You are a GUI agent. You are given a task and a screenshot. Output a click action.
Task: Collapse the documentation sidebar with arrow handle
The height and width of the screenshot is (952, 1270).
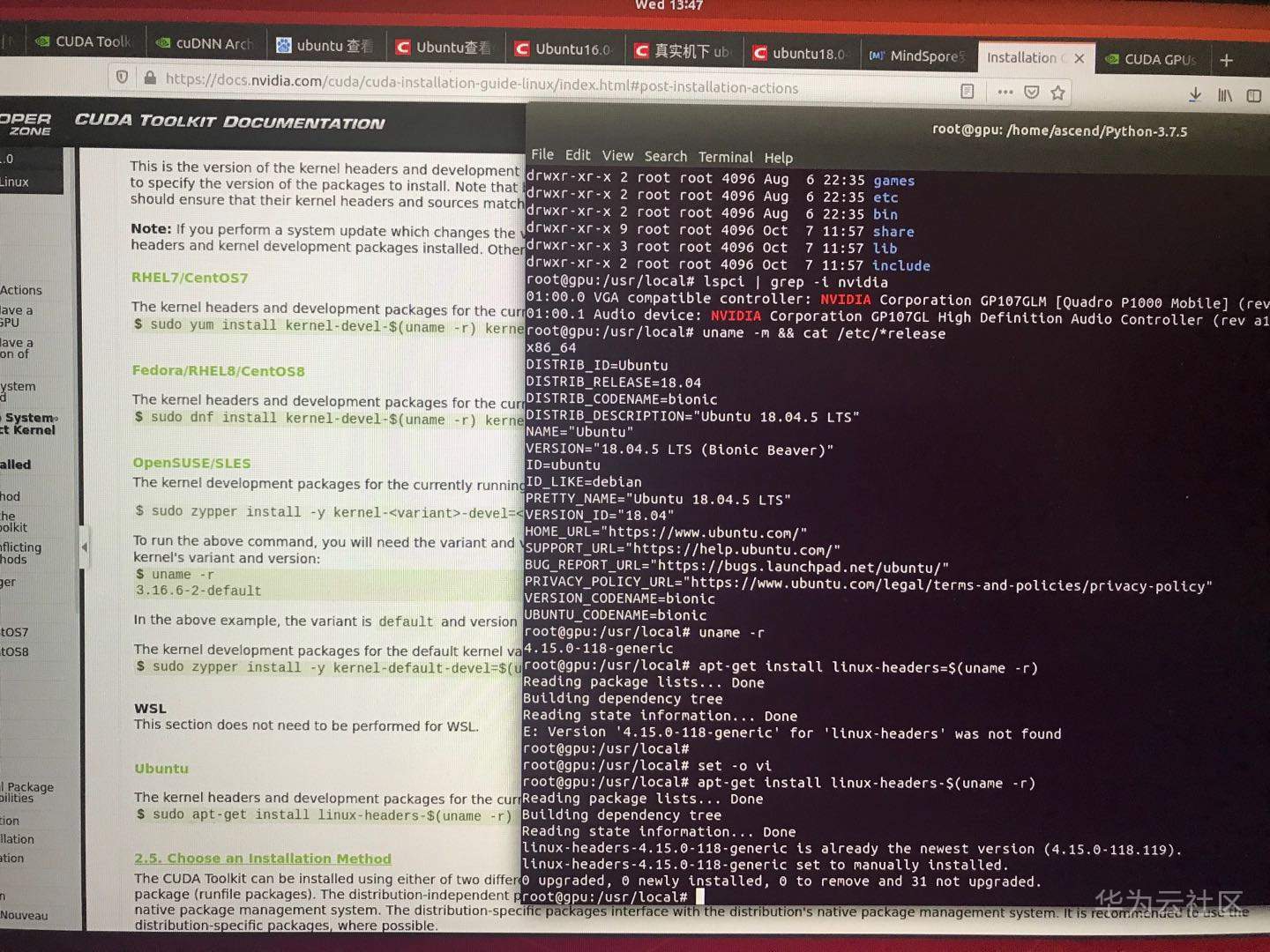[85, 547]
